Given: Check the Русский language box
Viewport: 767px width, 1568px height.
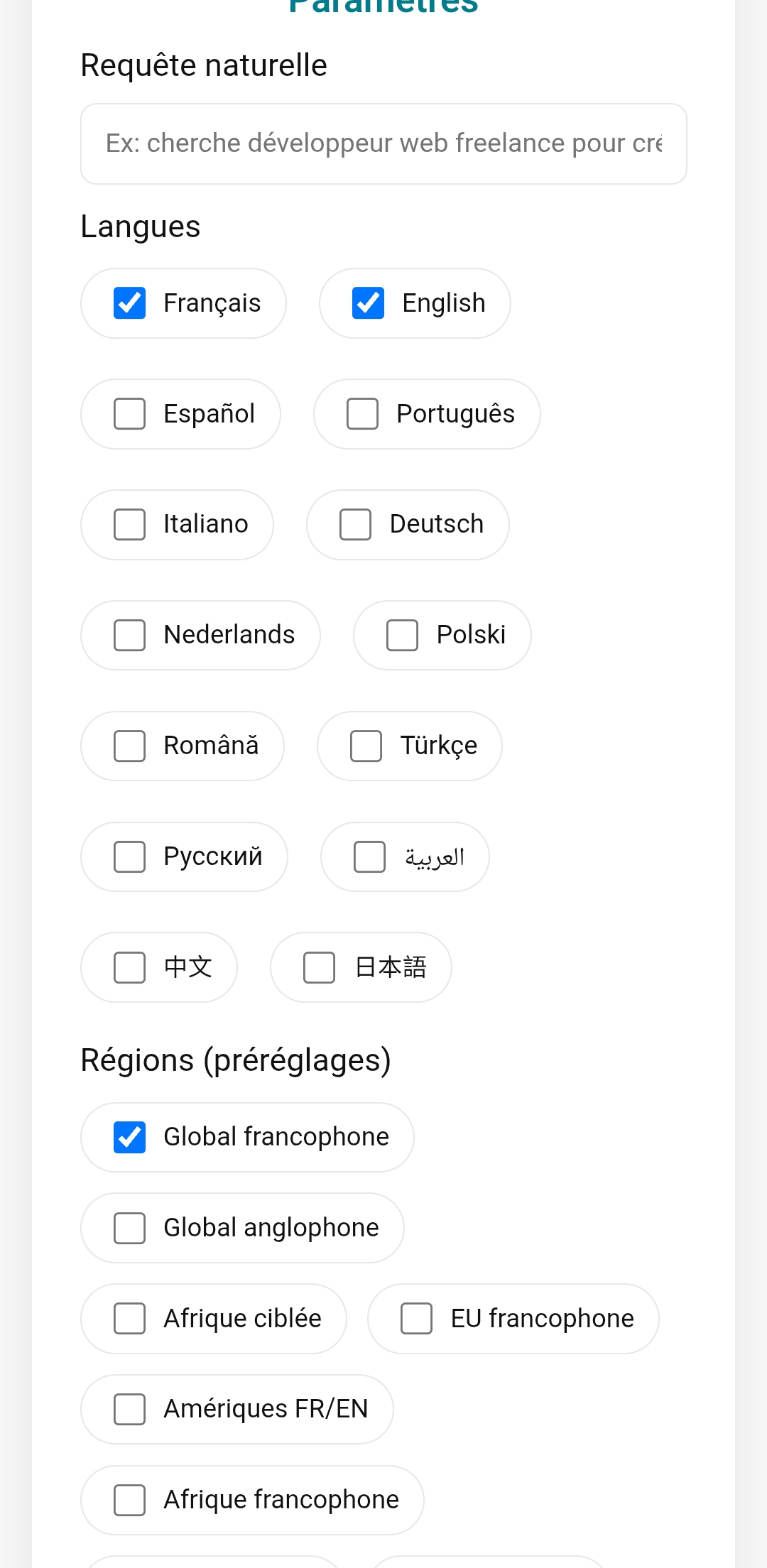Looking at the screenshot, I should pyautogui.click(x=130, y=857).
